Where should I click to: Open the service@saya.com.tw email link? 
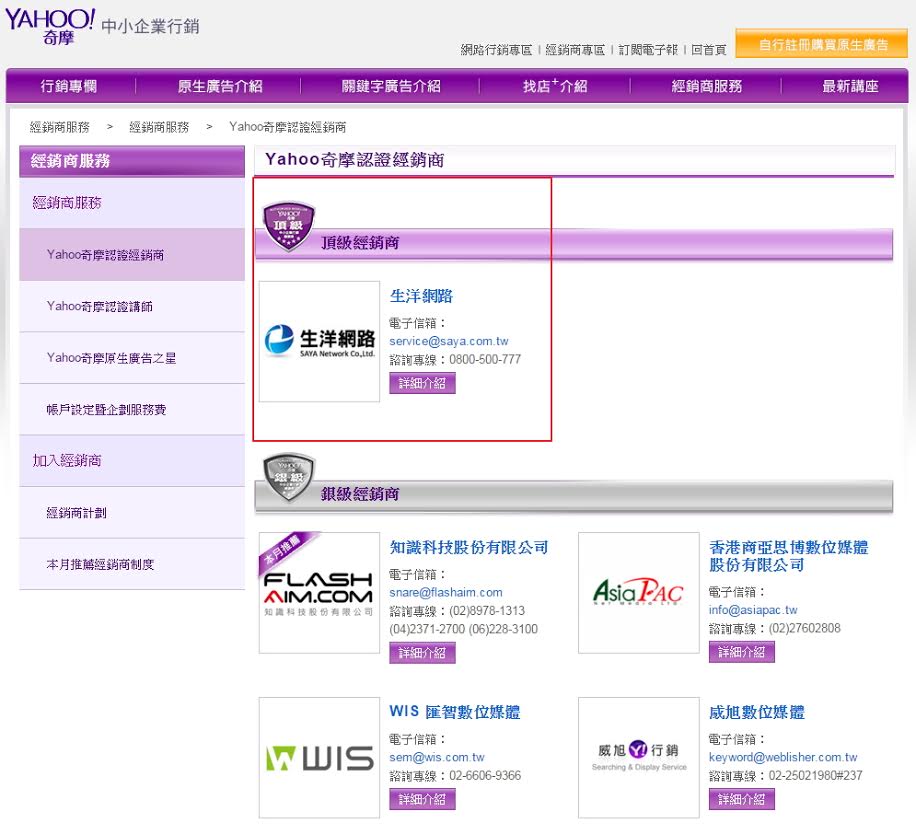click(x=448, y=341)
